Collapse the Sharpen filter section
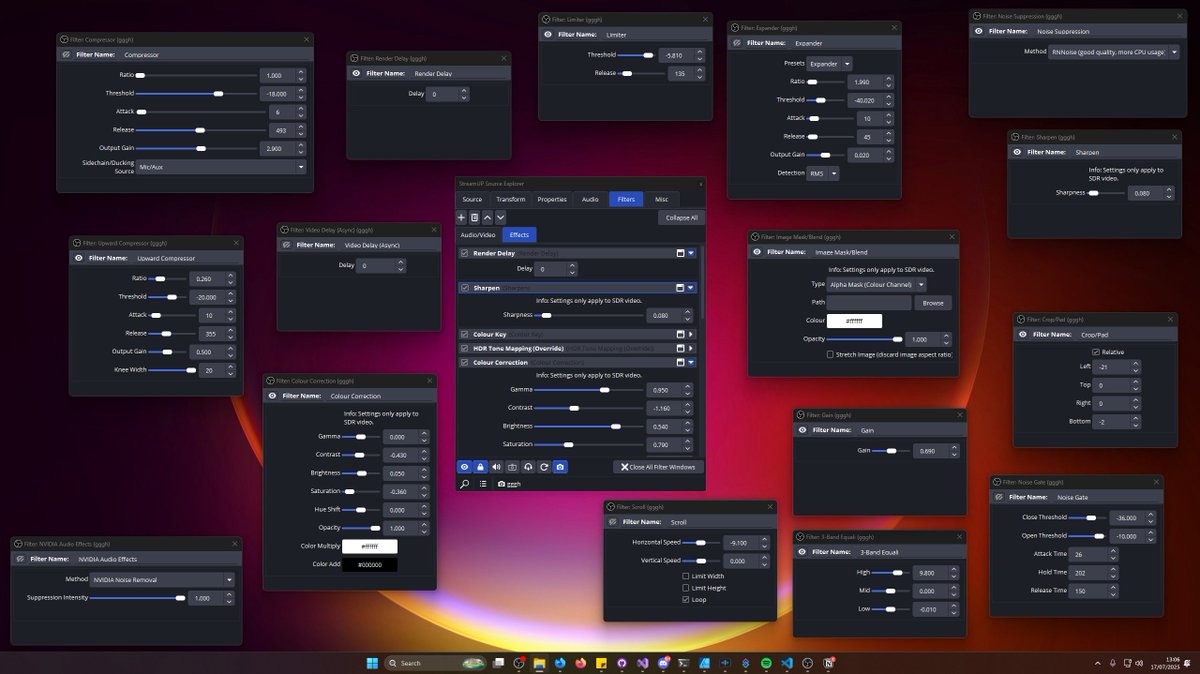This screenshot has height=674, width=1200. pos(691,287)
